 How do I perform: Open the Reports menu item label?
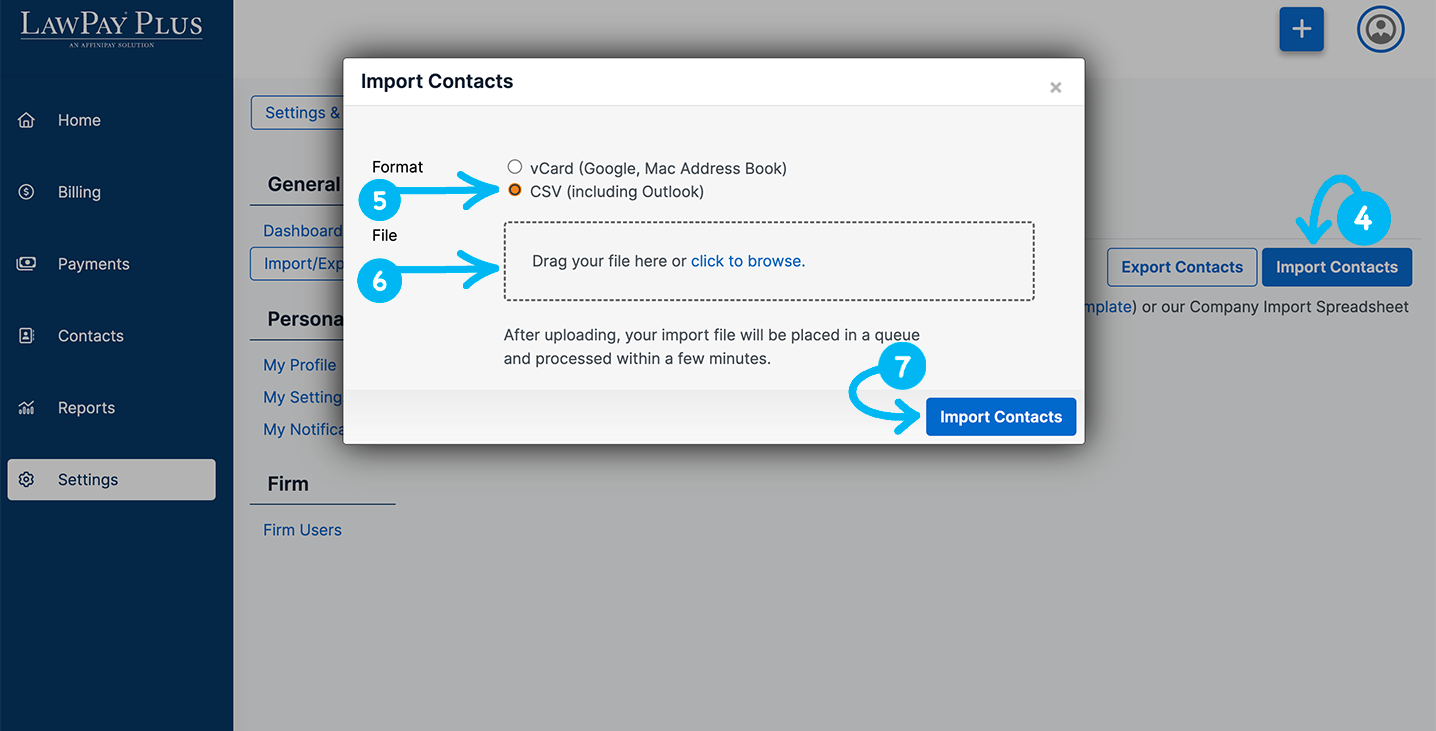click(x=86, y=408)
